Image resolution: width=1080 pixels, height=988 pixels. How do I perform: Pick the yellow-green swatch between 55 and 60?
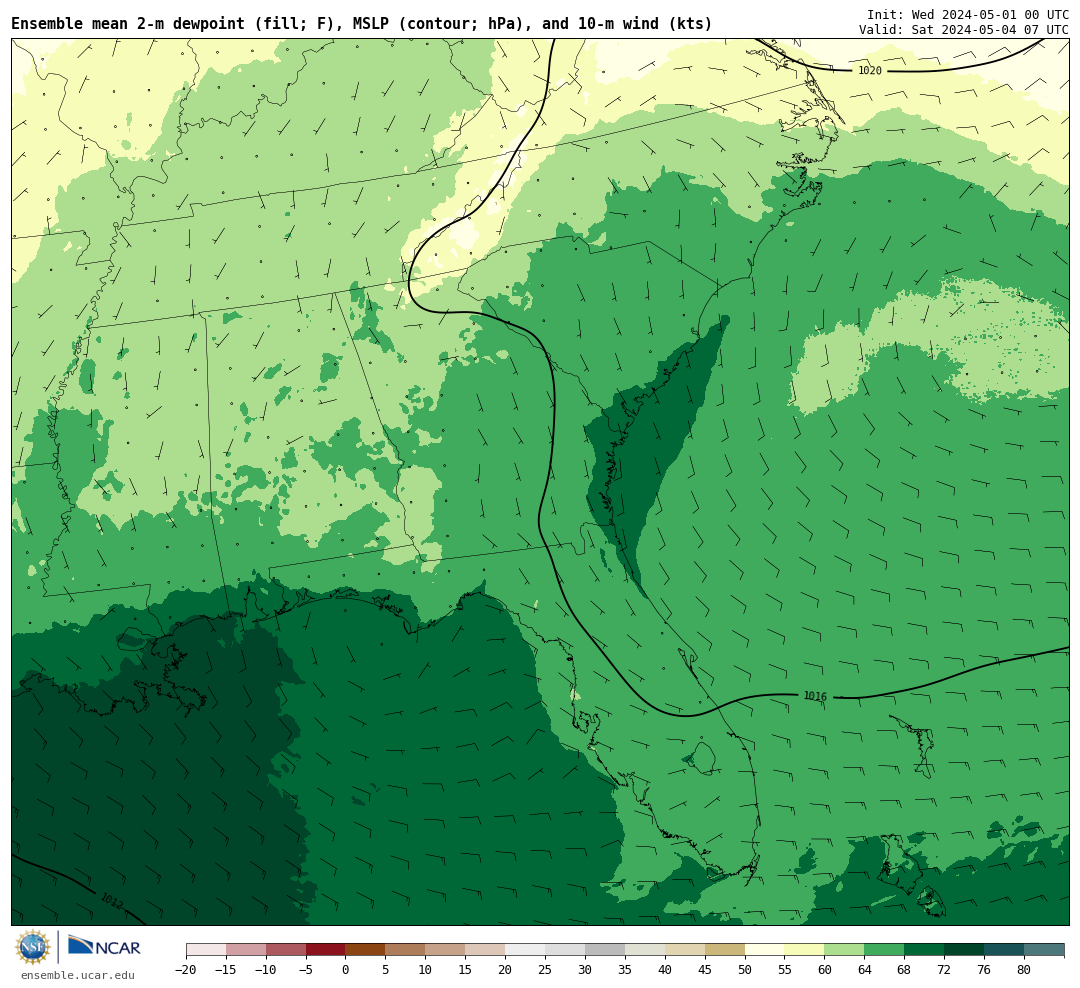(x=805, y=949)
